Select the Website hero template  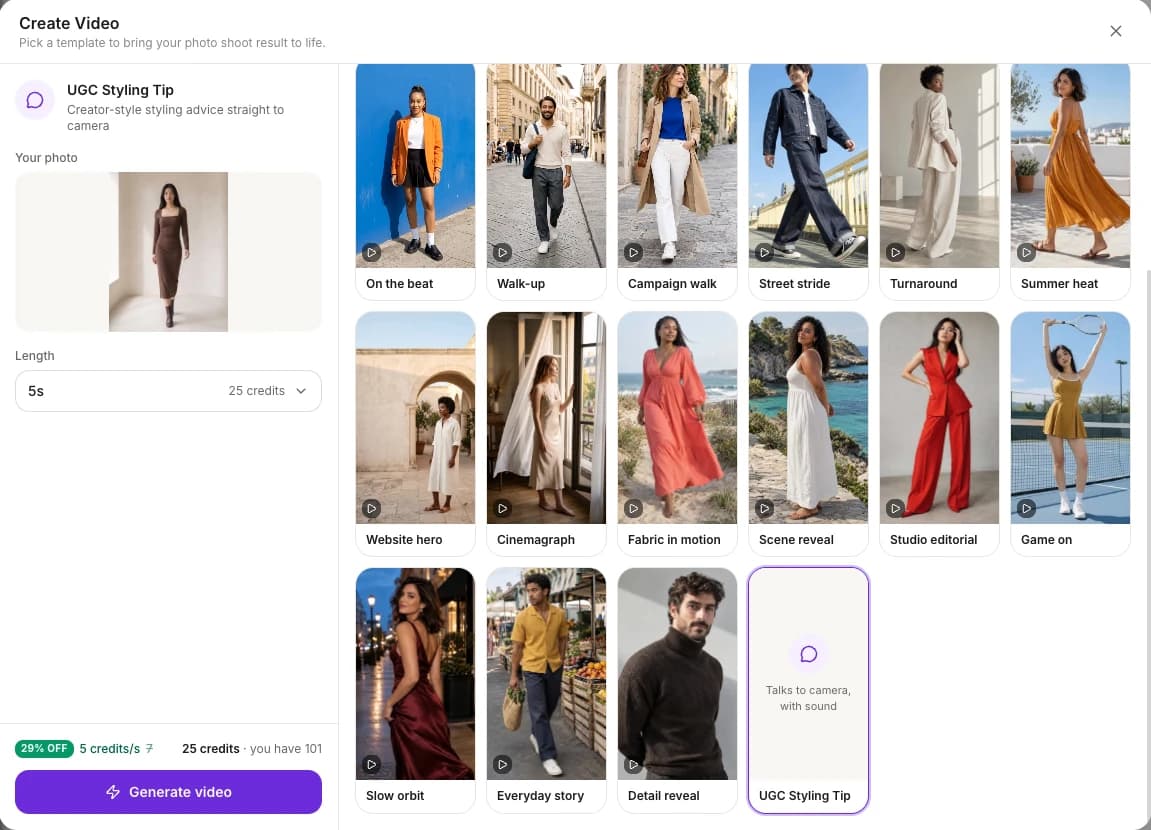[415, 434]
